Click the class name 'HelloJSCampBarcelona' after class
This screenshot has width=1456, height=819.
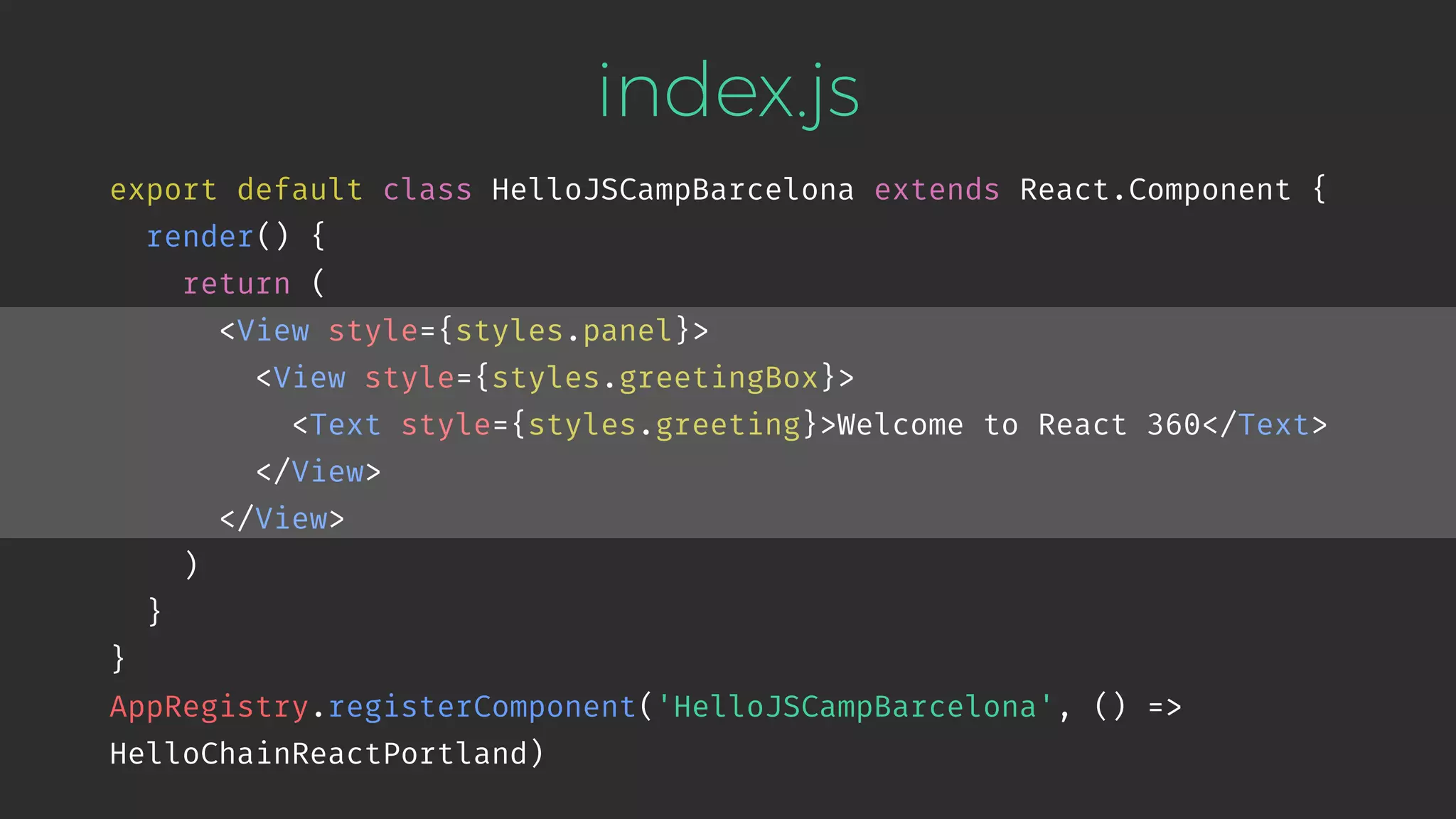click(x=673, y=190)
